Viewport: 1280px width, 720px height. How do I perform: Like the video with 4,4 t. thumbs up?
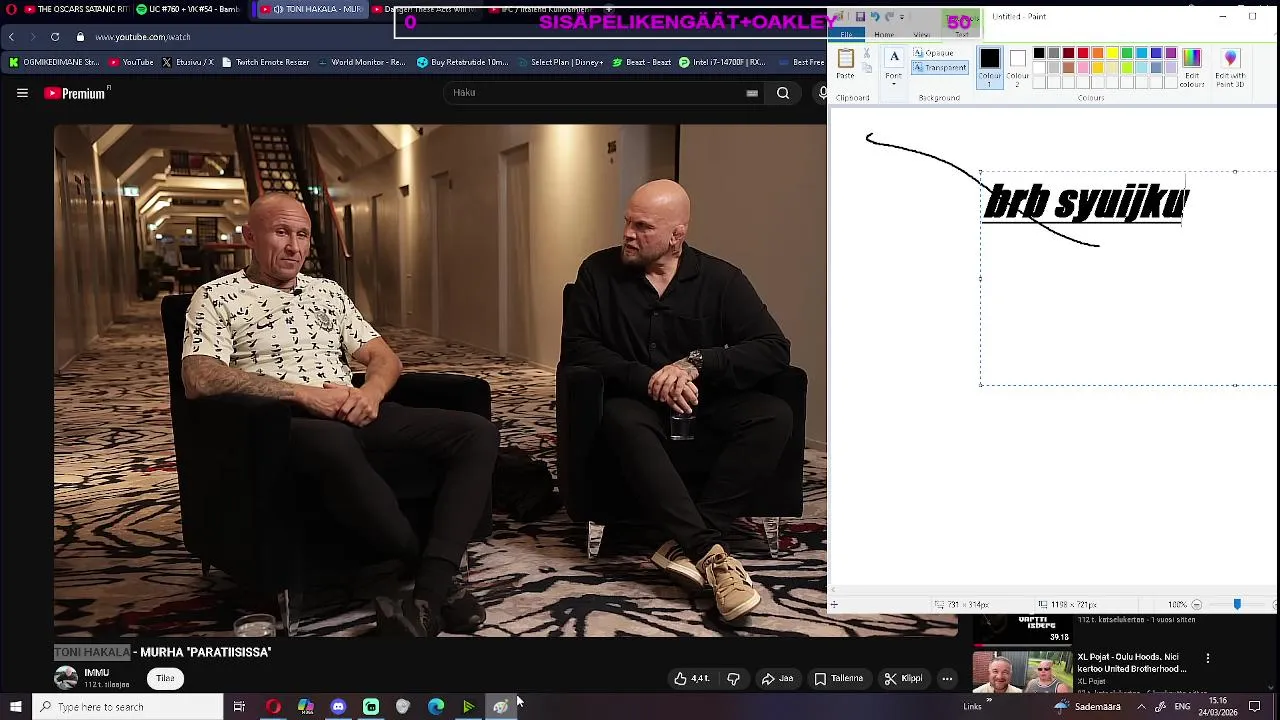(691, 678)
